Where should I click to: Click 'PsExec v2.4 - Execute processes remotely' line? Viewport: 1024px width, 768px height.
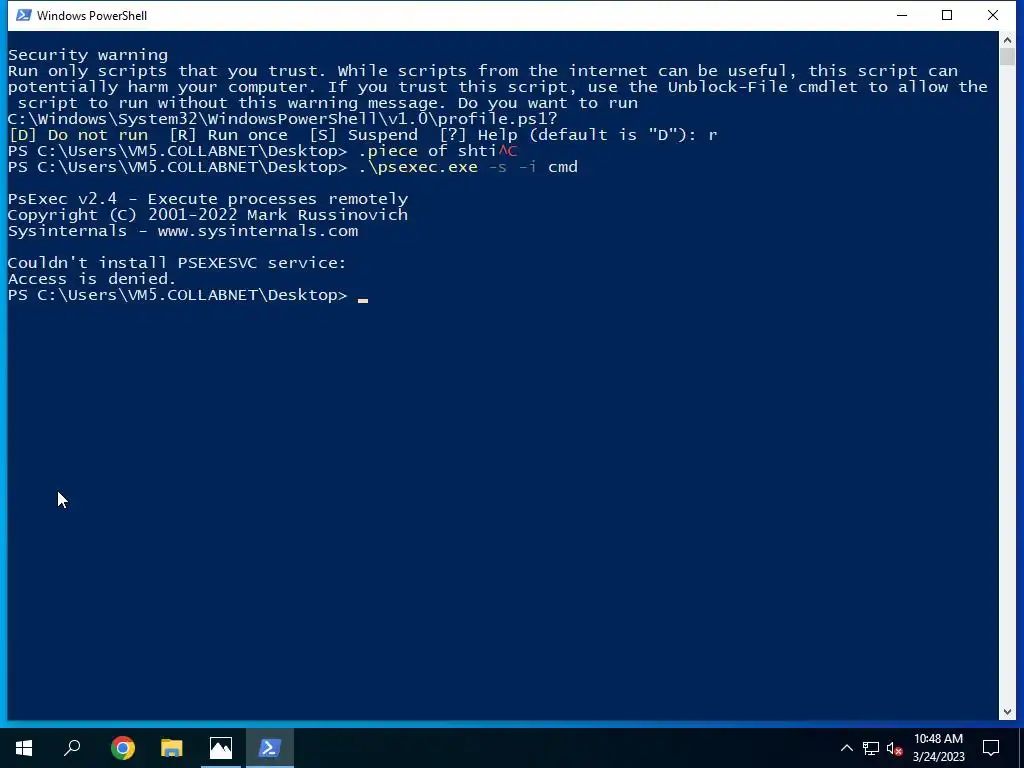(208, 199)
